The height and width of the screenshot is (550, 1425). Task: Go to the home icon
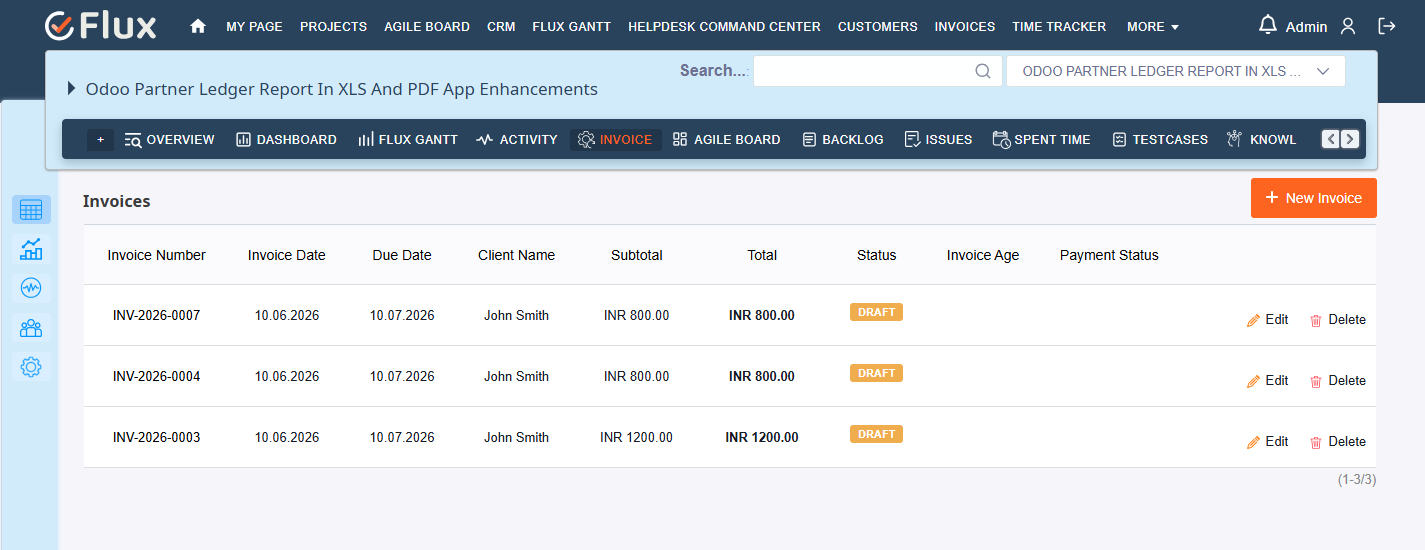[198, 27]
